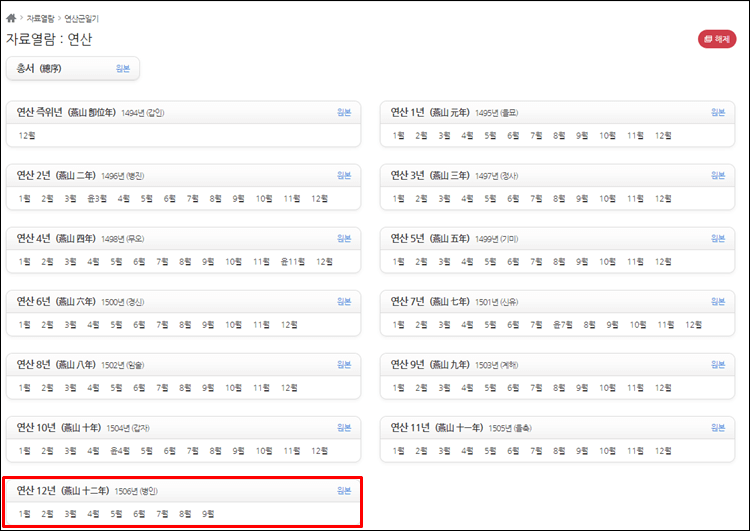Select 9월 of 연산 3년
This screenshot has height=531, width=750.
click(x=582, y=199)
